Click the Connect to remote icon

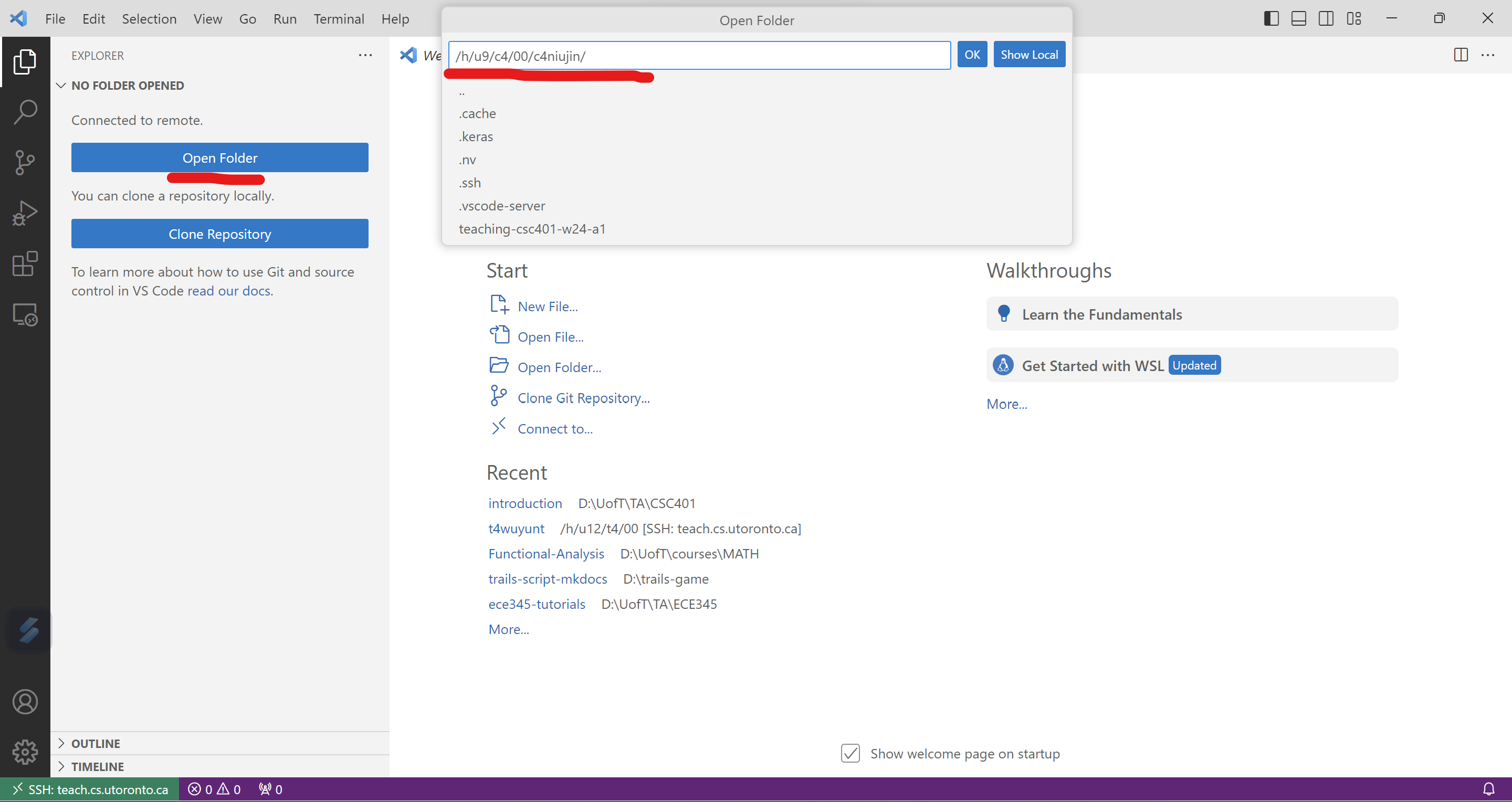pyautogui.click(x=499, y=427)
